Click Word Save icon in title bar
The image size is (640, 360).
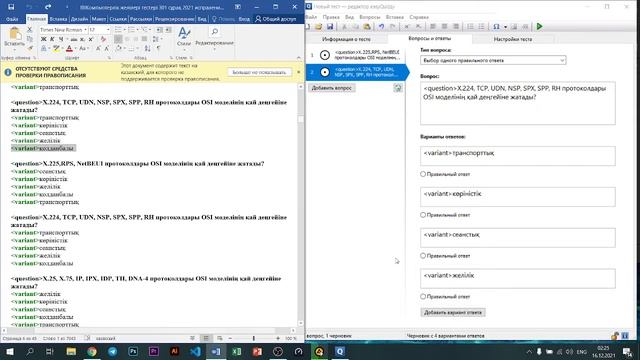[11, 7]
